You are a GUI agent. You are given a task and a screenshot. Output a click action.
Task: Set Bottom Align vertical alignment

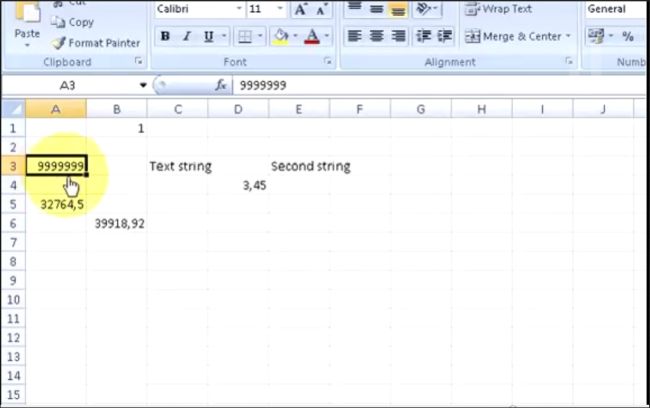(398, 8)
